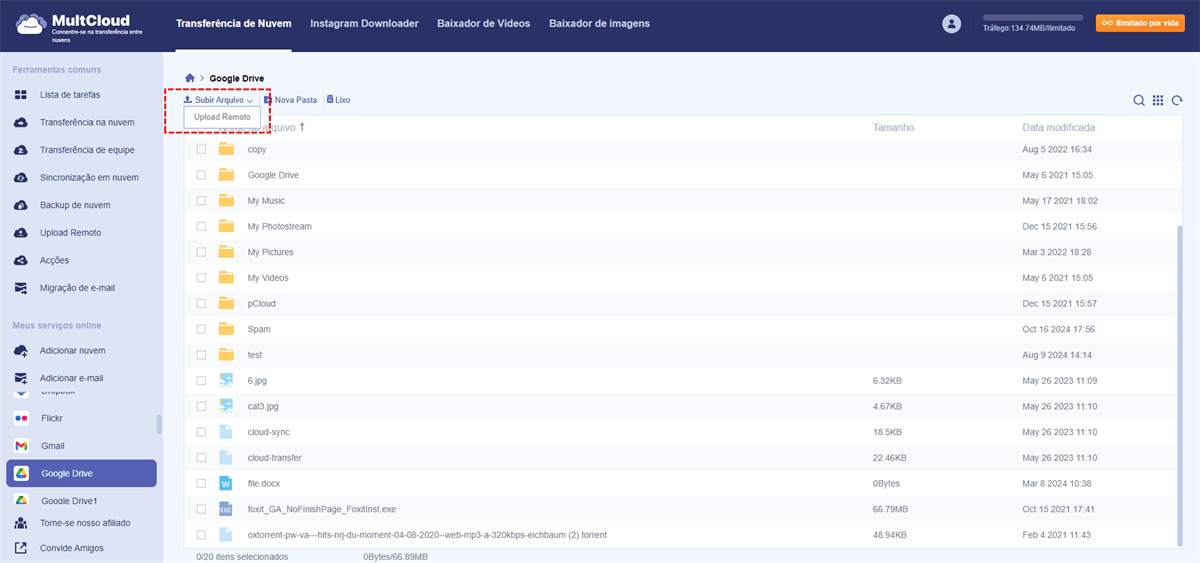This screenshot has width=1200, height=563.
Task: Check the box for cat3.jpg
Action: 201,407
